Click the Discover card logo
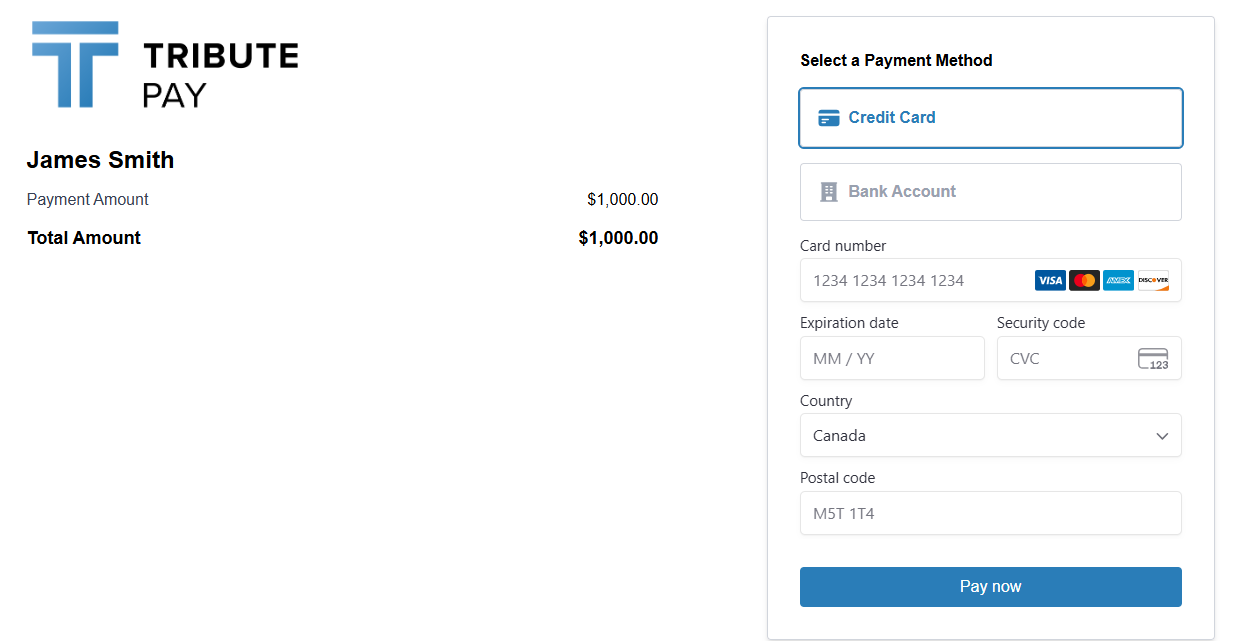Viewport: 1238px width, 641px height. [1153, 281]
